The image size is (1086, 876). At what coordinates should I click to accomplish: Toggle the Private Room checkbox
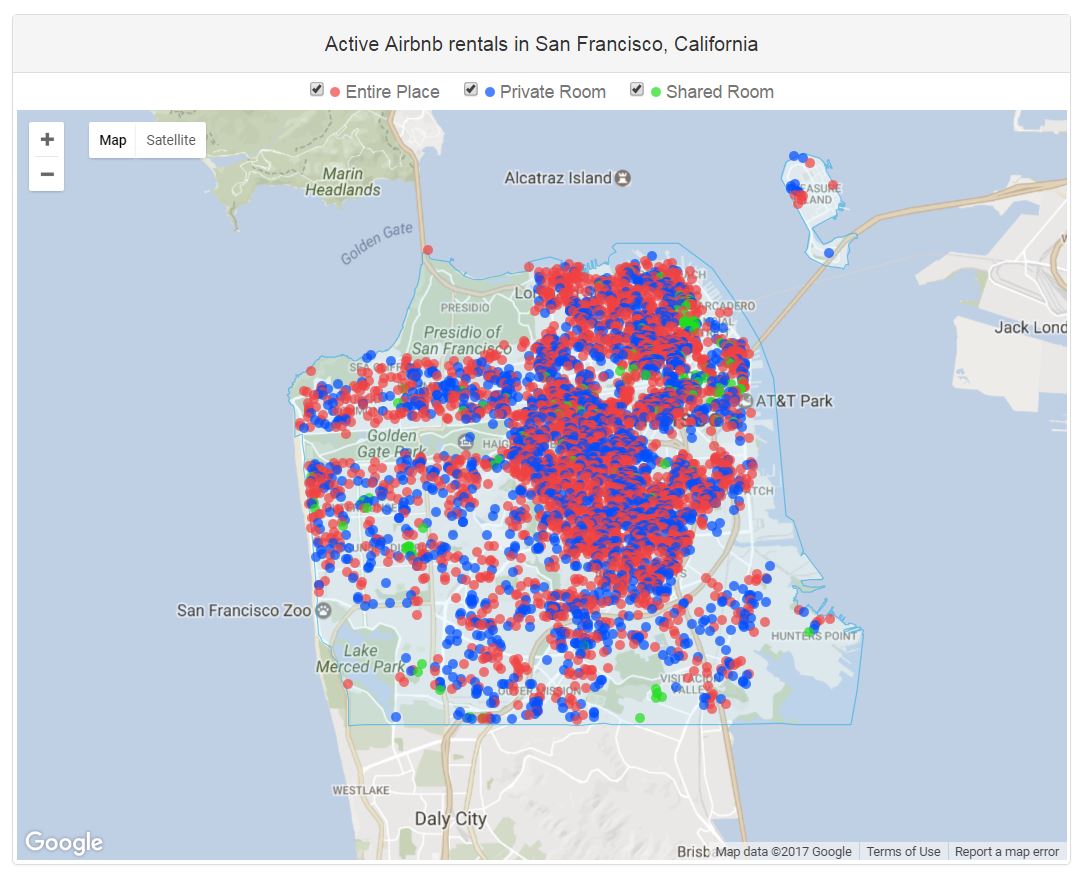pos(471,90)
